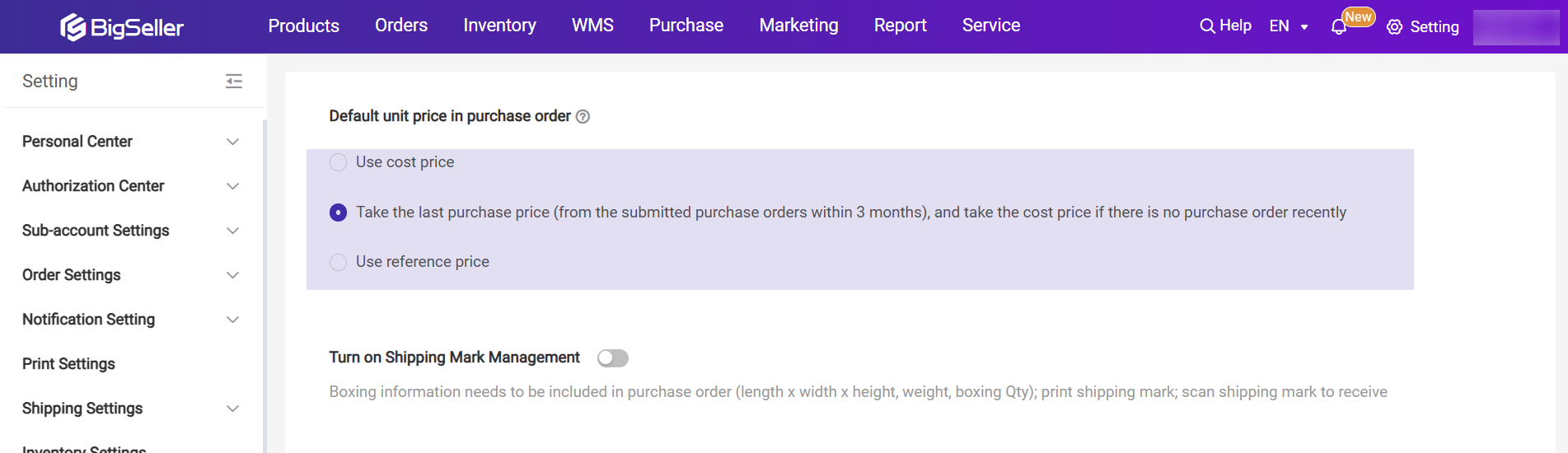Open the EN language dropdown
The width and height of the screenshot is (1568, 453).
tap(1289, 26)
